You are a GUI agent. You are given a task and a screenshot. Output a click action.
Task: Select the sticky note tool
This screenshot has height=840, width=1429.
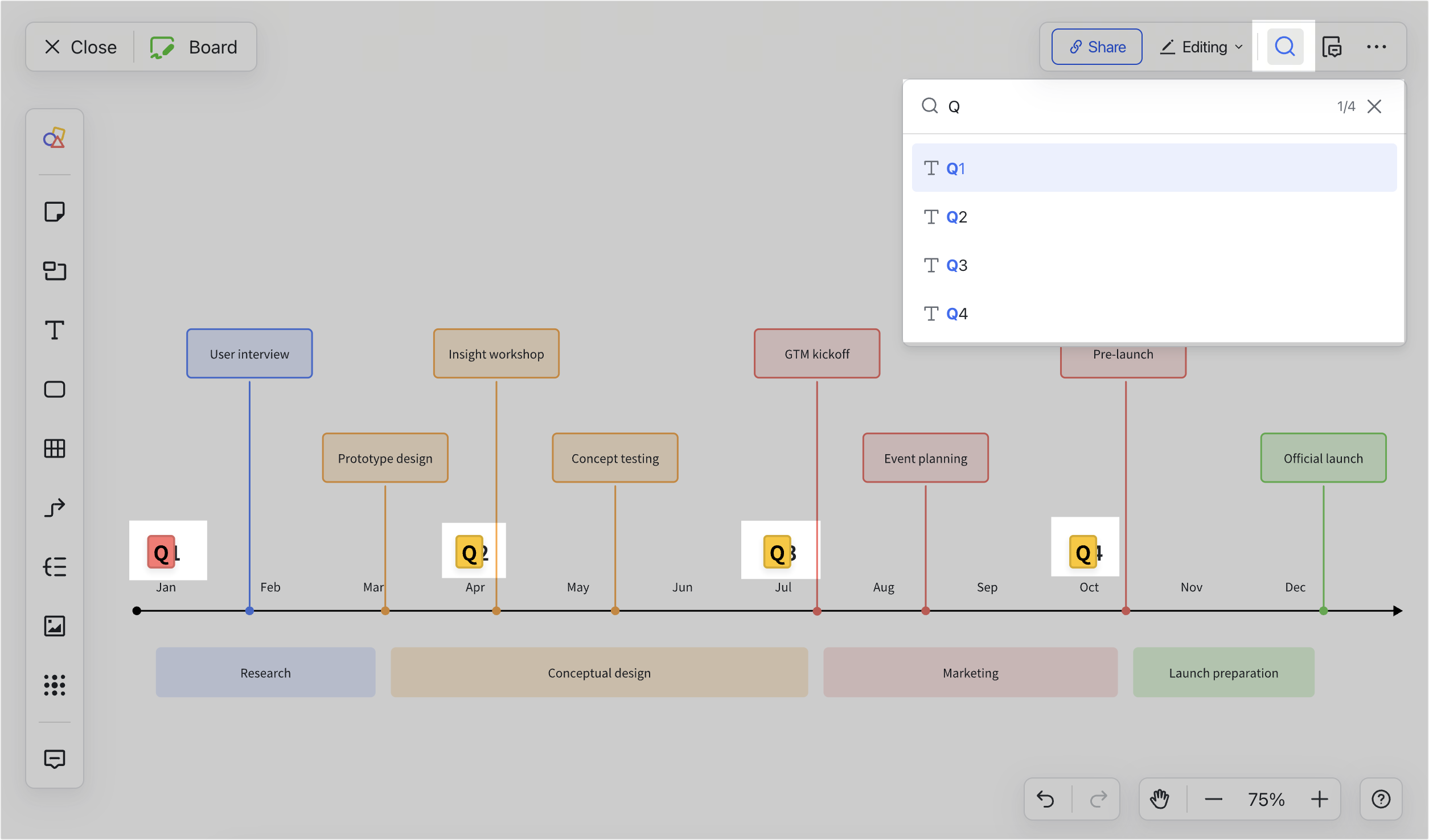click(x=55, y=212)
